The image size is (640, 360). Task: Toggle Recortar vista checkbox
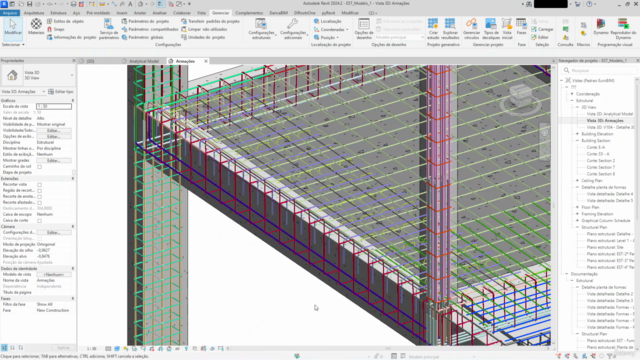tap(40, 184)
